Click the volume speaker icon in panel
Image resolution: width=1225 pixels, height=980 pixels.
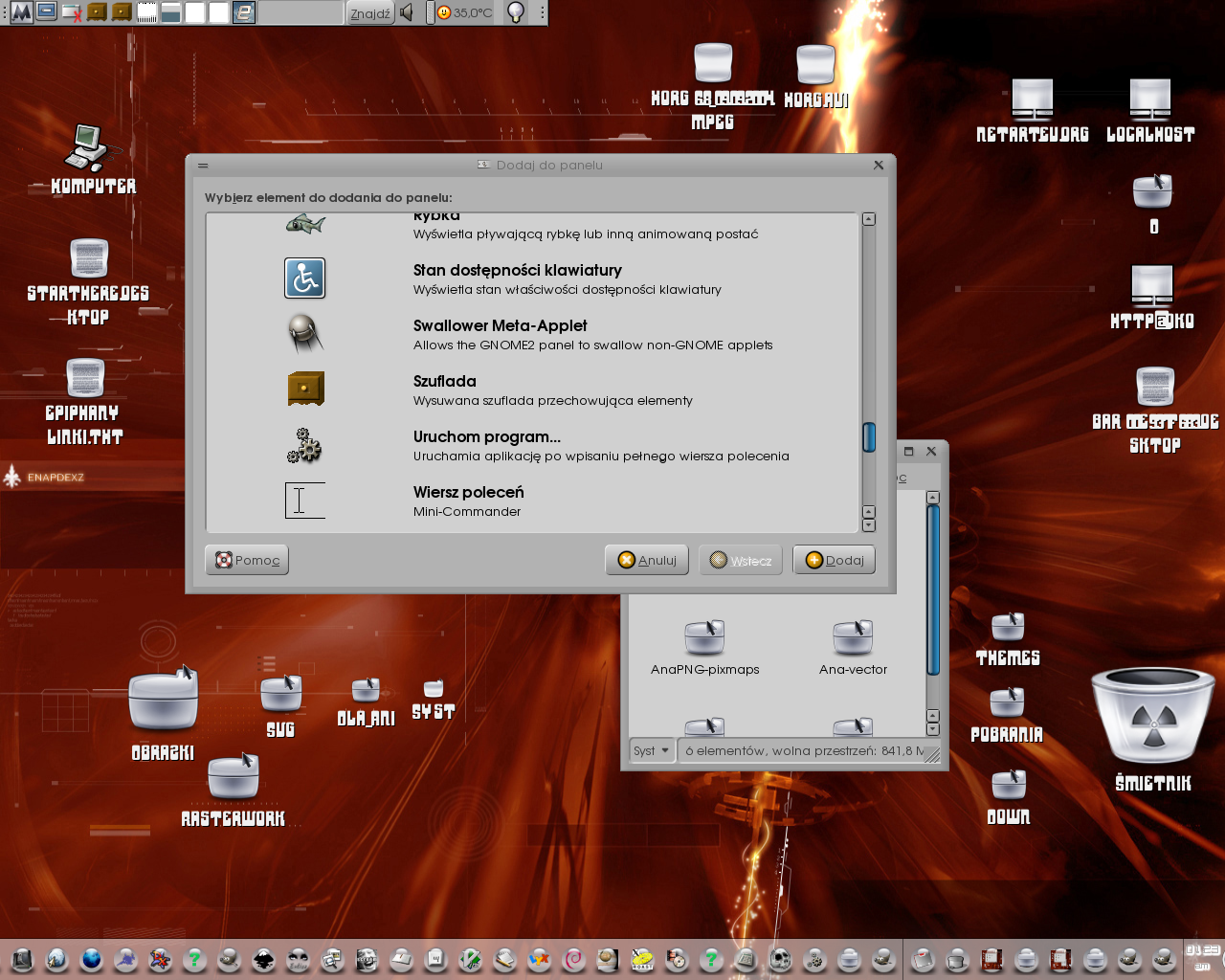408,12
